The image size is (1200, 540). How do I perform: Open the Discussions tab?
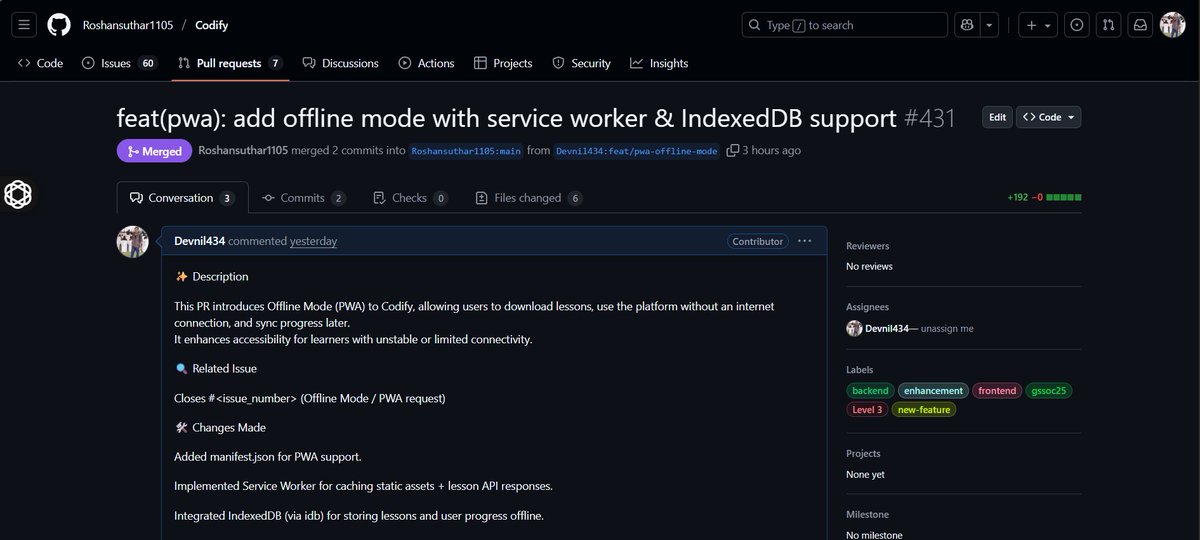click(x=340, y=63)
